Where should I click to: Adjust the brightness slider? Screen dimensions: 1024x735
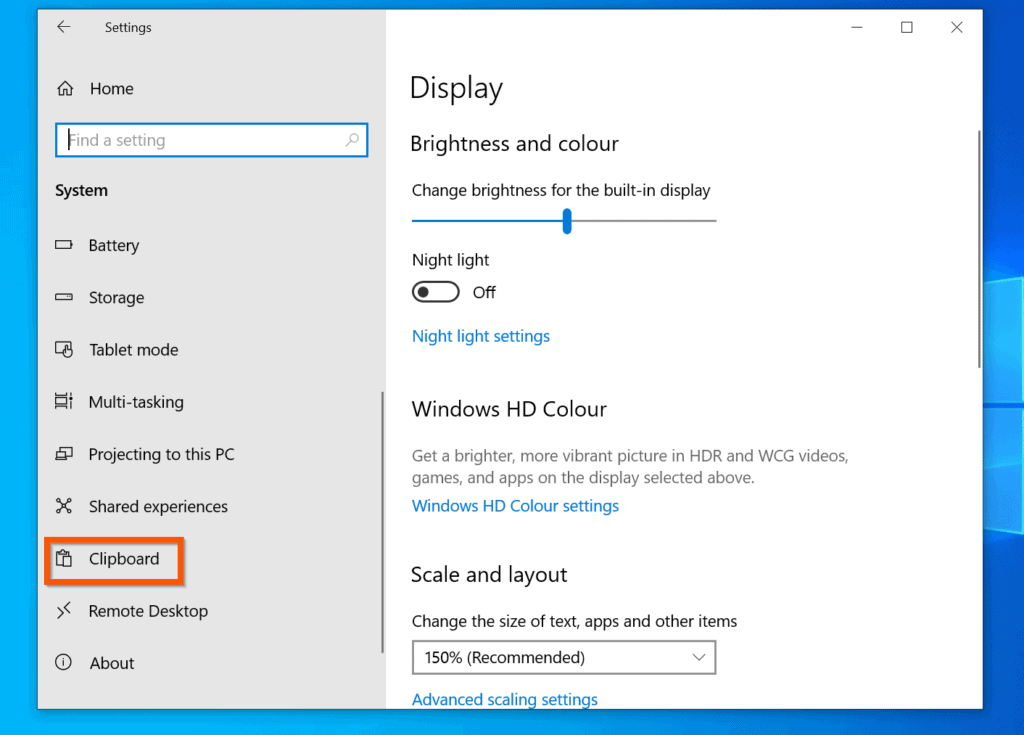click(x=565, y=220)
